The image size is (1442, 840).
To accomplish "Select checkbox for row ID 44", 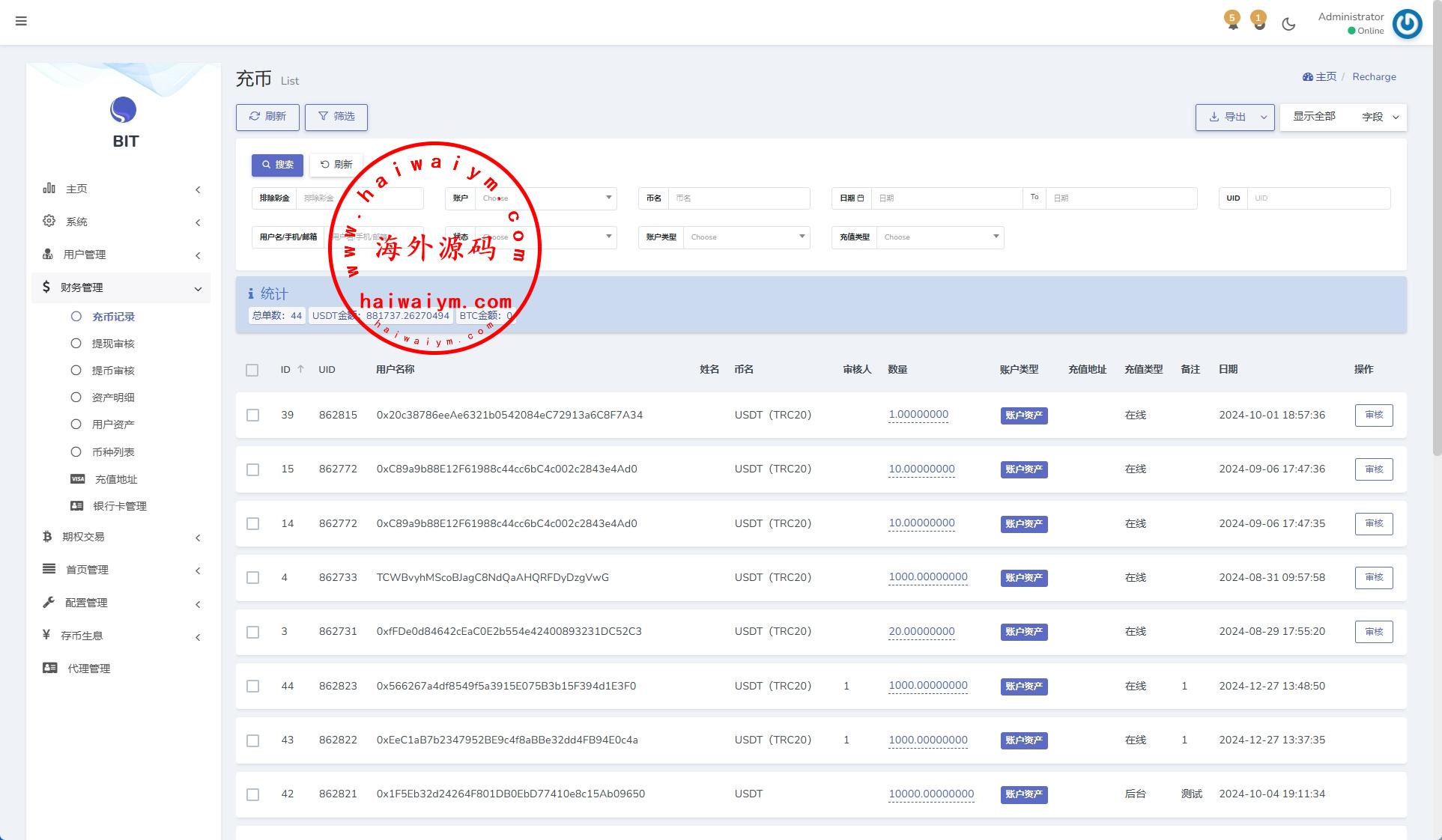I will click(252, 687).
